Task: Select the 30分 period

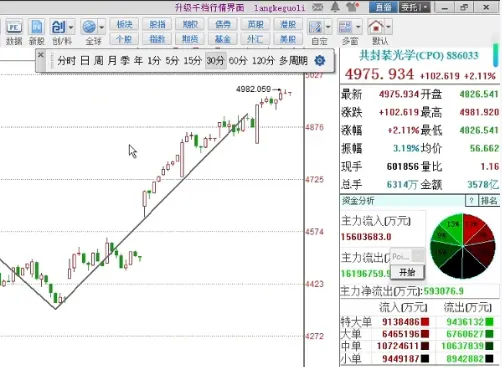Action: click(216, 61)
